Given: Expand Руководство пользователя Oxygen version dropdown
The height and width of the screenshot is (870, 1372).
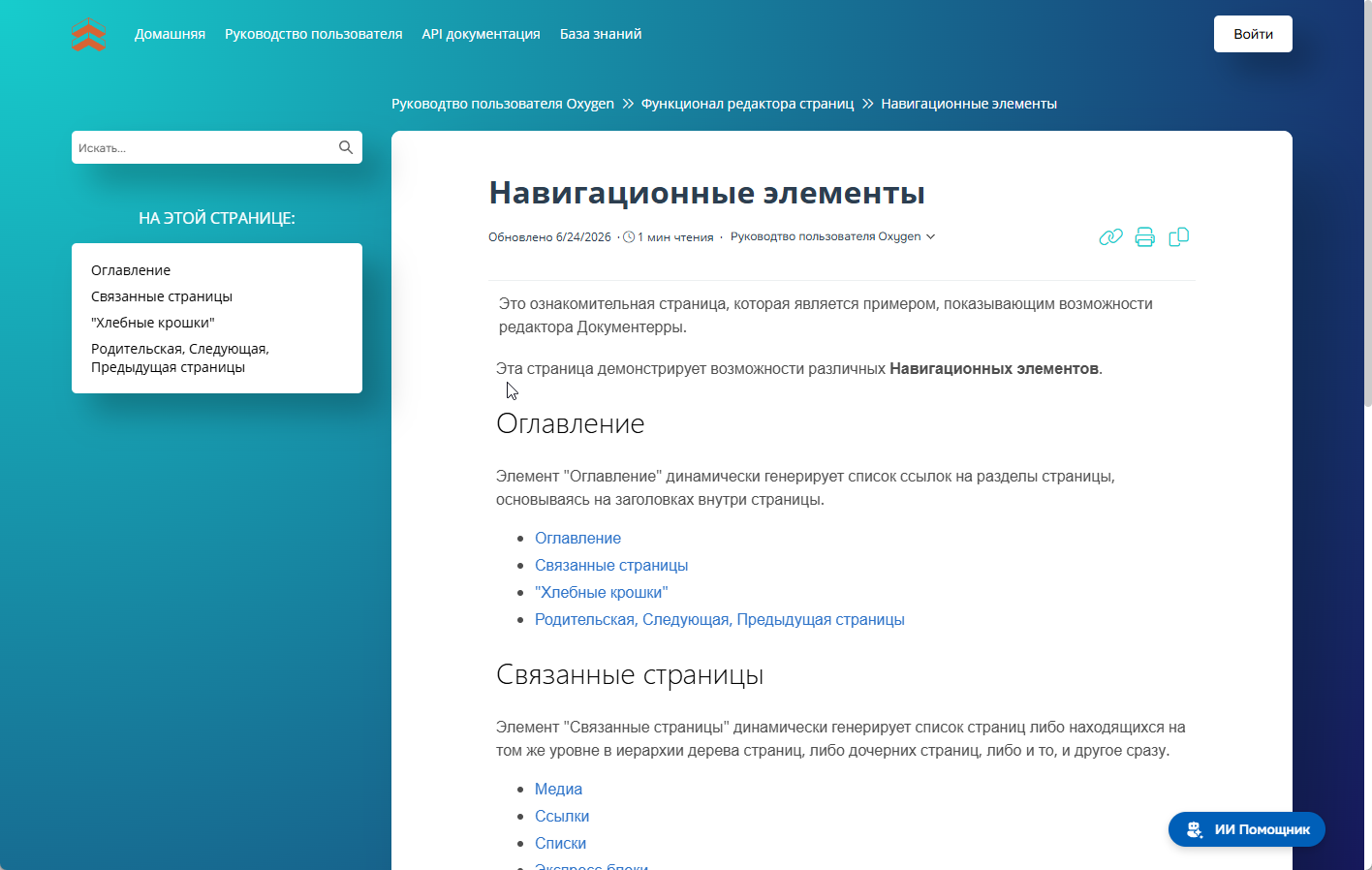Looking at the screenshot, I should click(x=832, y=236).
